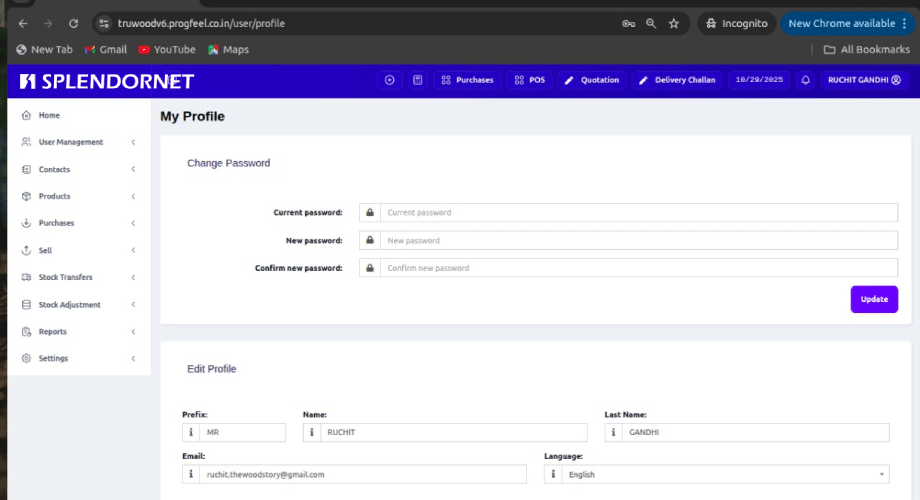The height and width of the screenshot is (500, 920).
Task: Open the RUCHIT GANDHI user menu
Action: coord(864,80)
